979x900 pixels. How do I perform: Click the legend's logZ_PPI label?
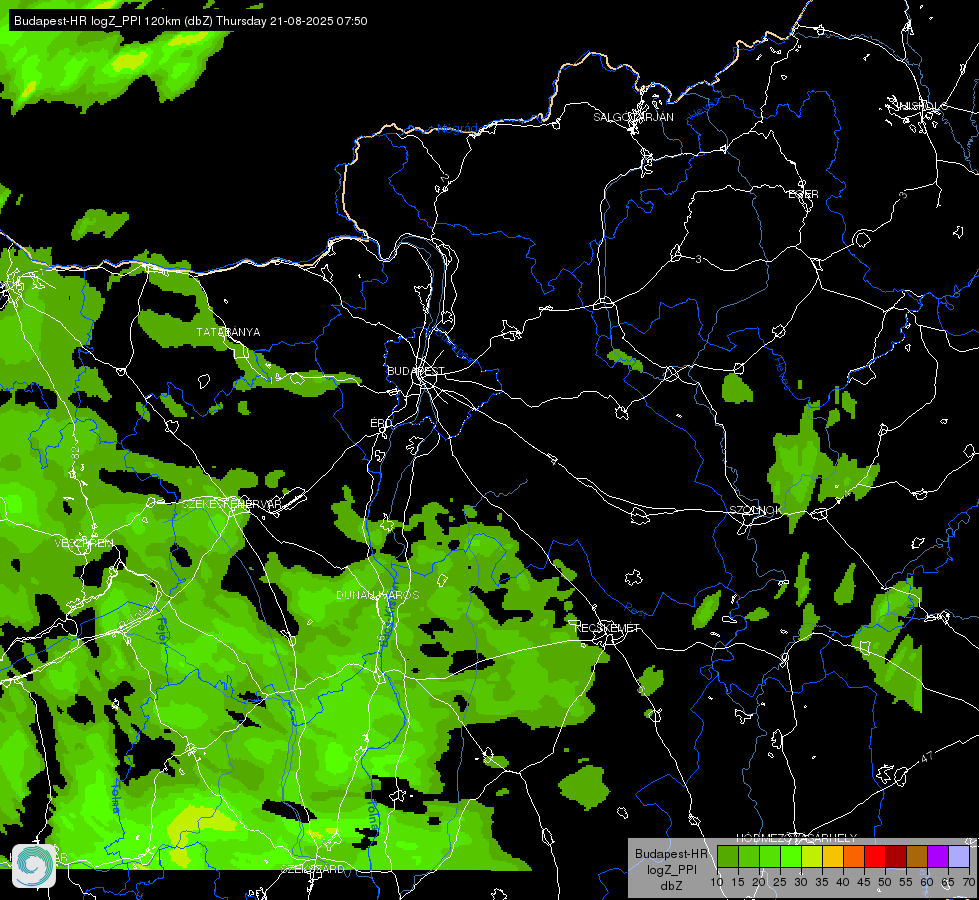pyautogui.click(x=671, y=869)
